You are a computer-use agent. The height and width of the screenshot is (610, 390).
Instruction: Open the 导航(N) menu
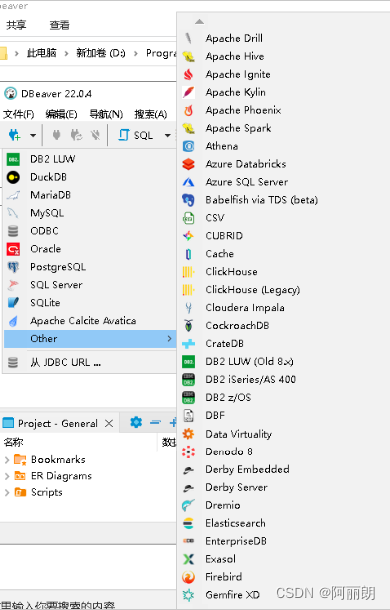click(x=106, y=114)
